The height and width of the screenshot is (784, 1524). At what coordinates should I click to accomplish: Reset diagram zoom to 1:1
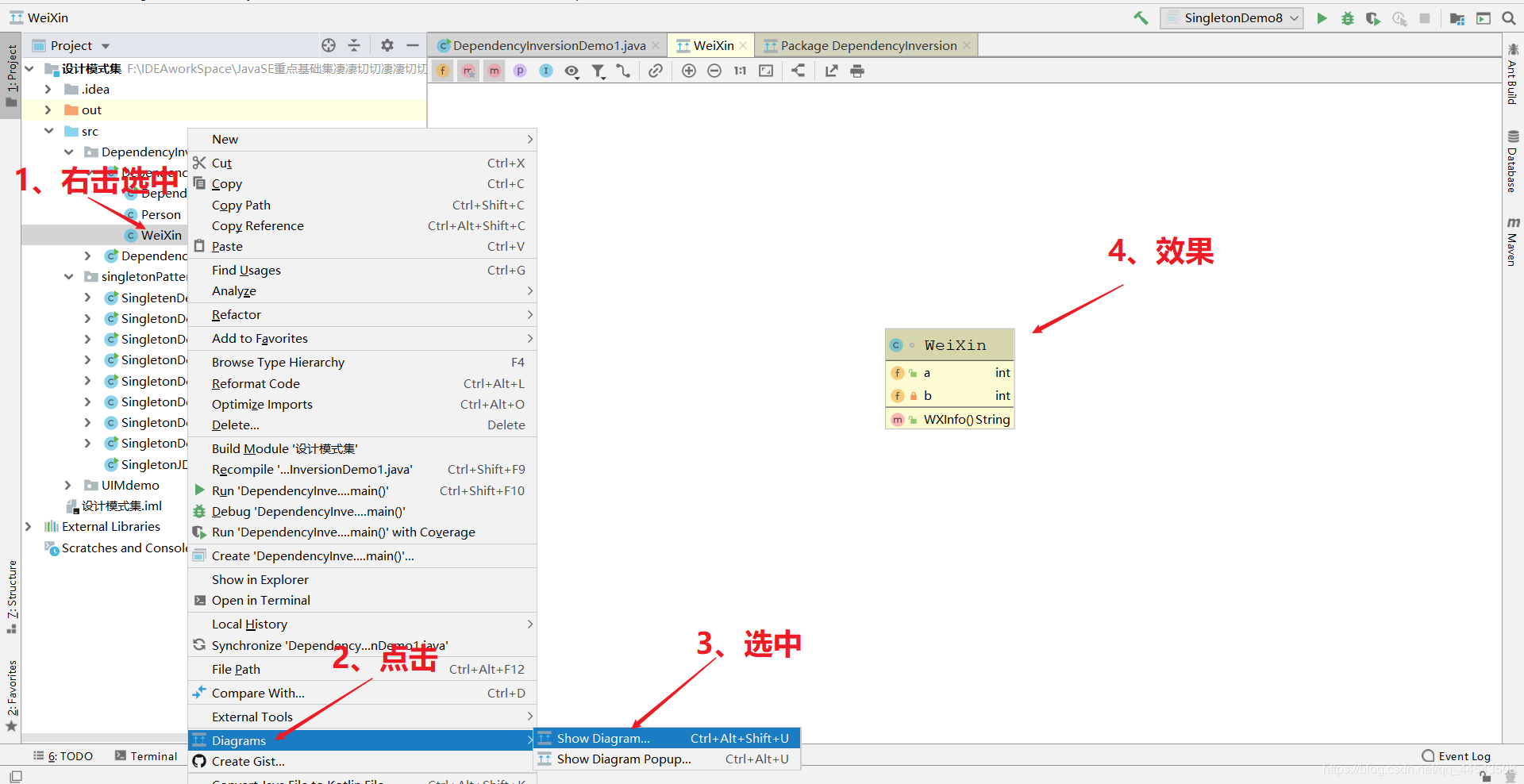click(x=740, y=71)
